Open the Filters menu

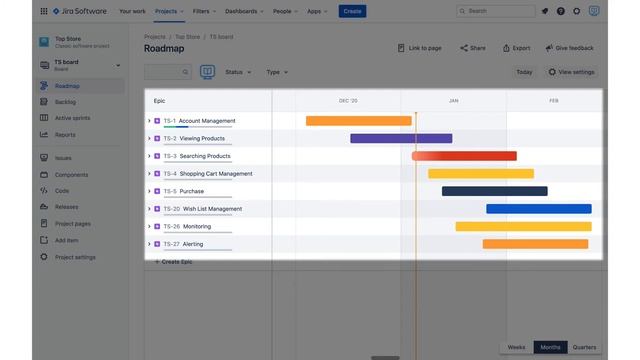(204, 11)
